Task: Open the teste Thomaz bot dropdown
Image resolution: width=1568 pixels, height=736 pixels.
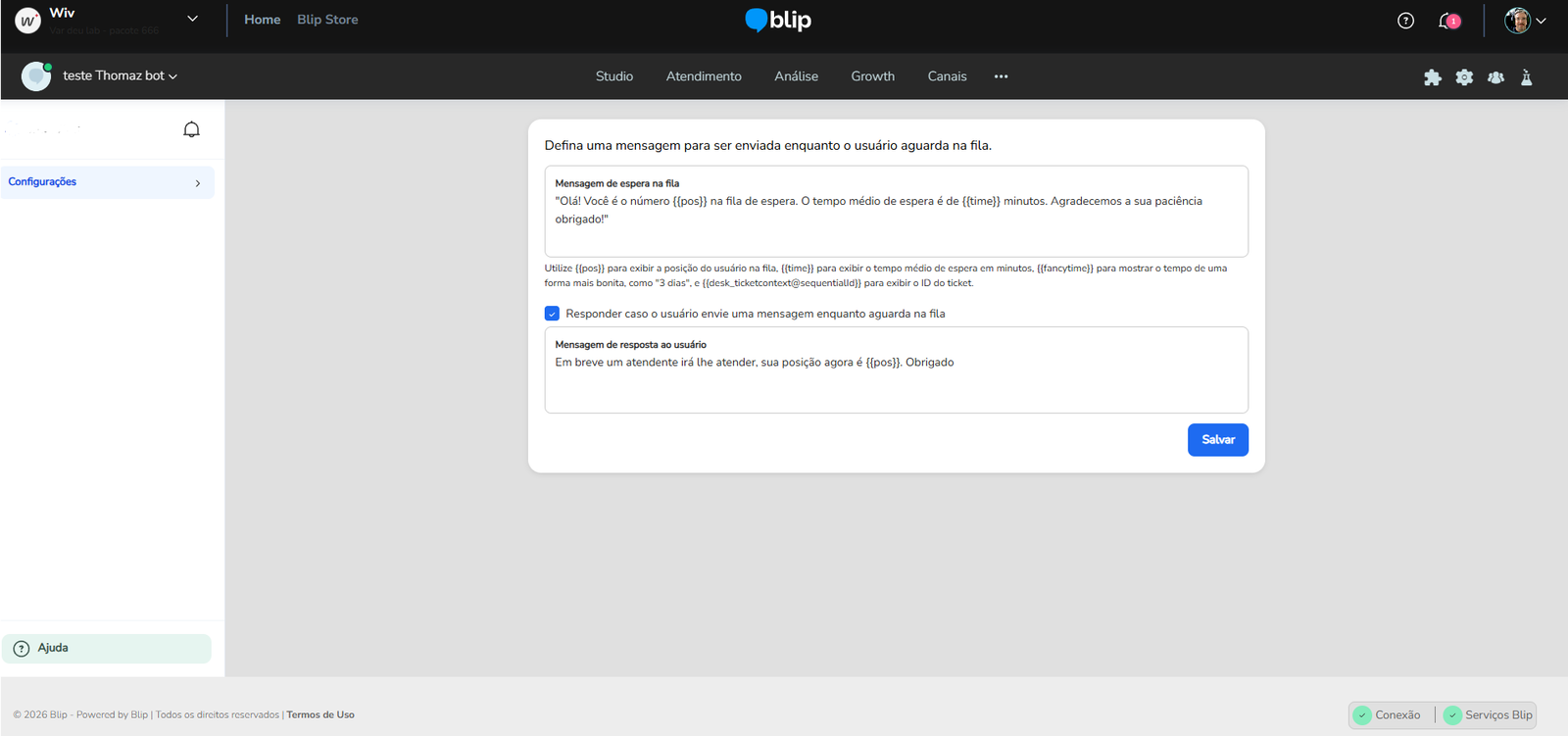Action: [120, 76]
